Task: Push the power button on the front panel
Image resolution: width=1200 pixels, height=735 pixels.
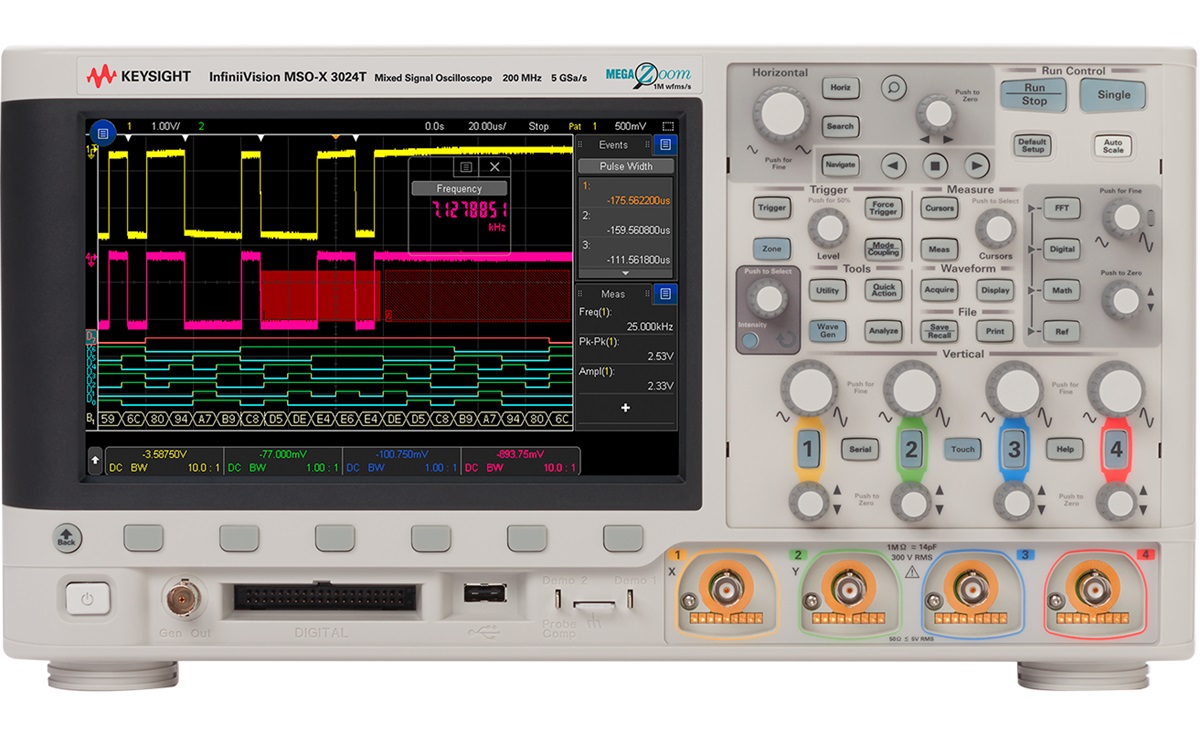Action: (88, 600)
